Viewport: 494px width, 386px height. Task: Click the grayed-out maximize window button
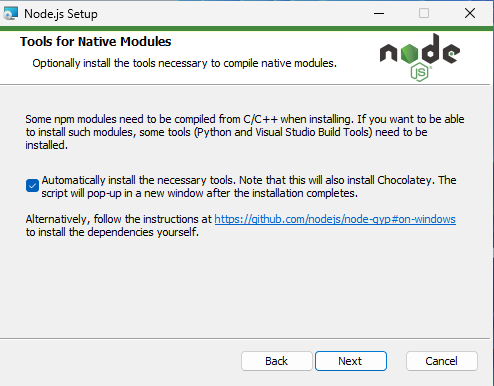424,13
